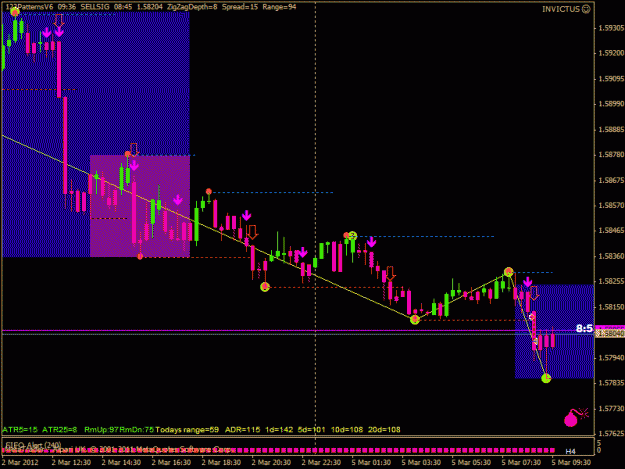Image resolution: width=625 pixels, height=469 pixels.
Task: Select the hollow red arrow atop the purple box
Action: 134,149
